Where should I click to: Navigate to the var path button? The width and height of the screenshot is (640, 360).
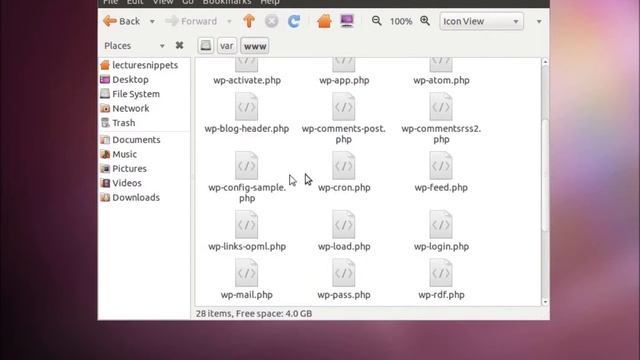pos(227,46)
